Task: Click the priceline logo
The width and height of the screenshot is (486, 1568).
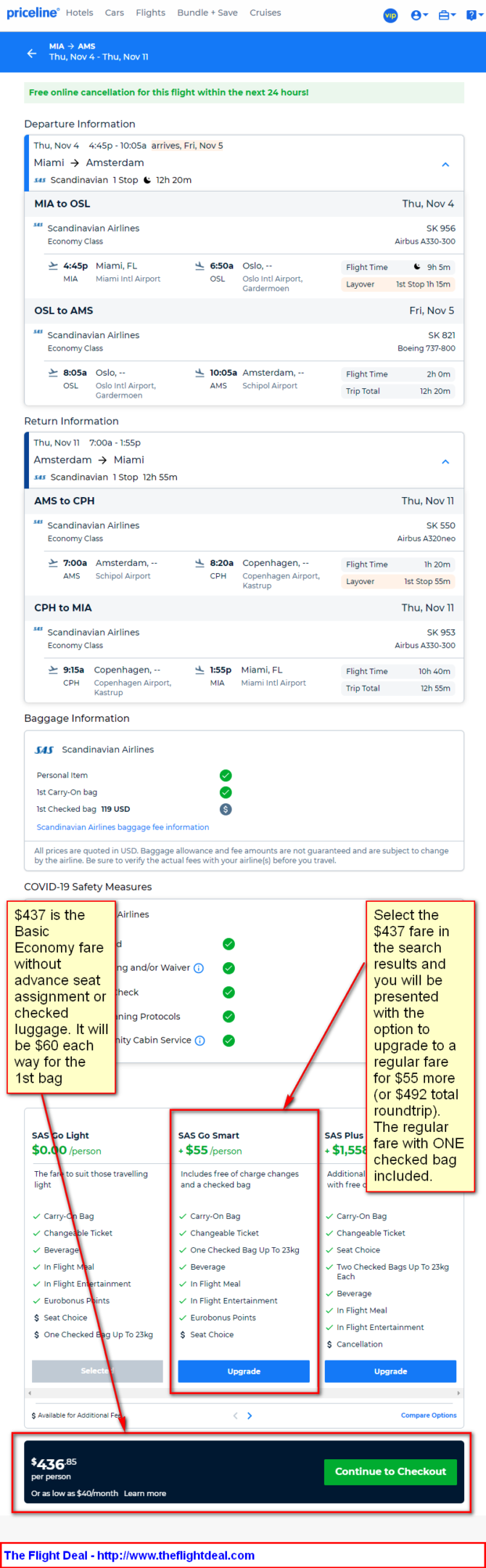Action: 32,13
